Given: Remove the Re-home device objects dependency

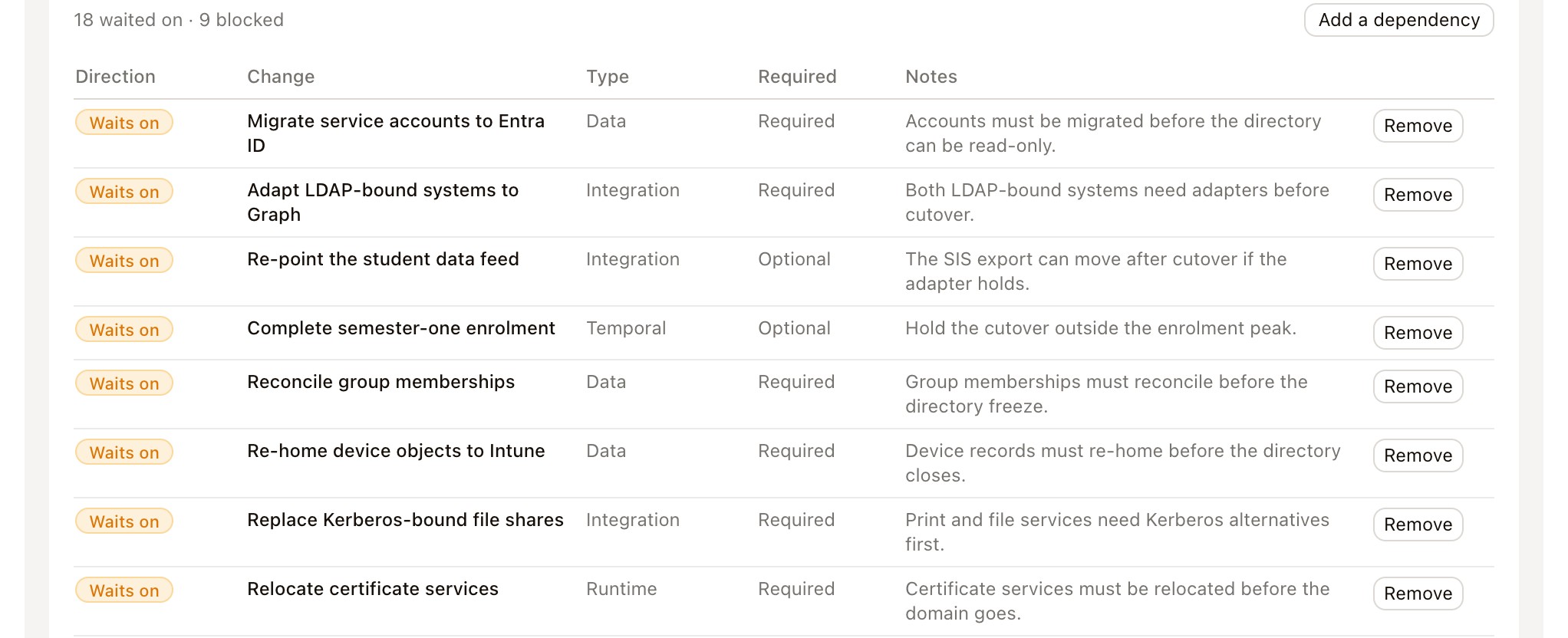Looking at the screenshot, I should [1418, 455].
